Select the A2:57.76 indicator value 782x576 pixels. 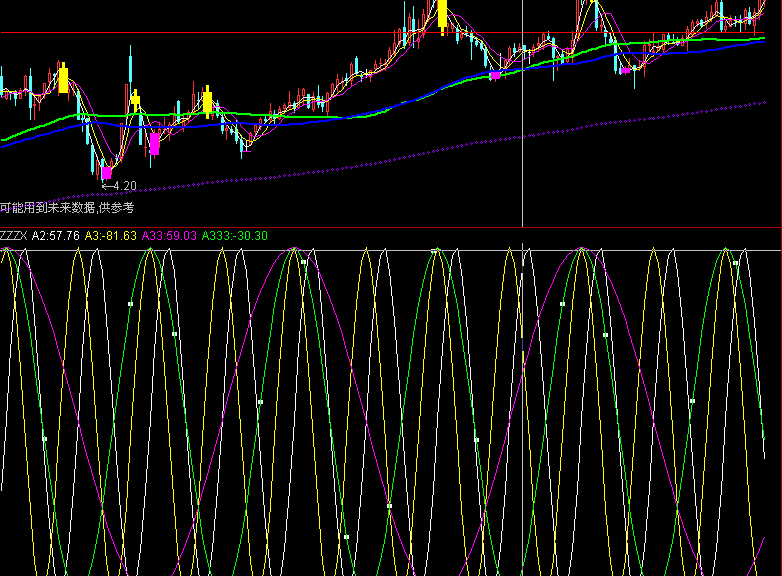click(55, 236)
